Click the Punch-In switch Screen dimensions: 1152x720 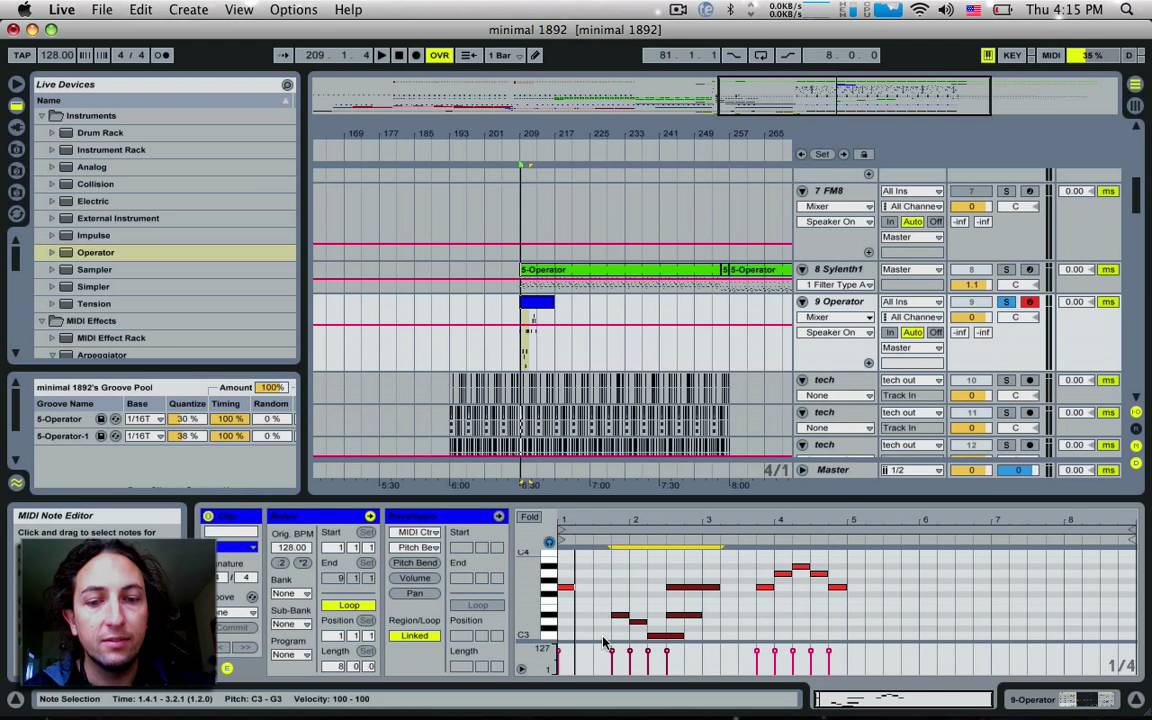tap(733, 55)
